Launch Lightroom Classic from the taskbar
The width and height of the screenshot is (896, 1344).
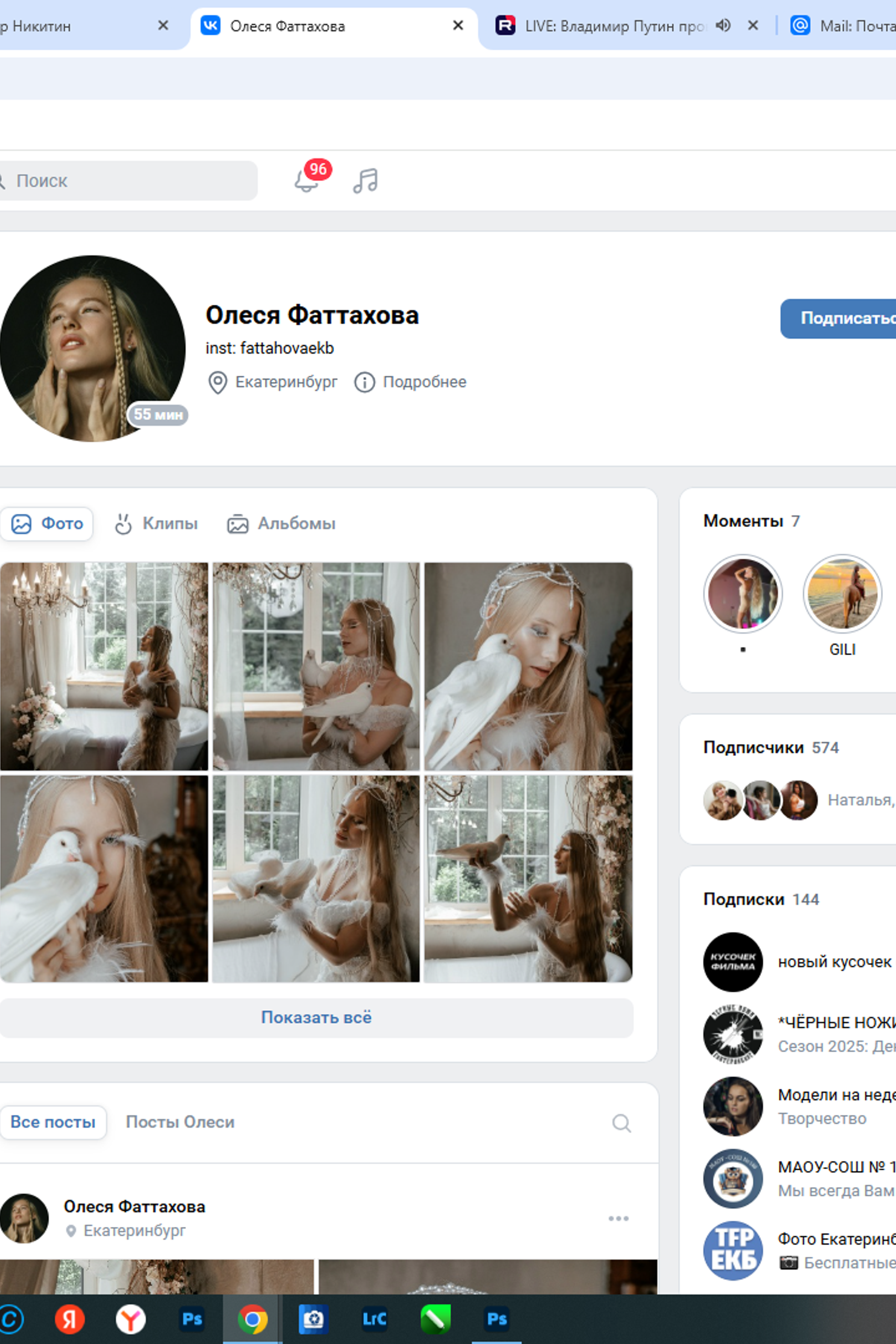pos(374,1318)
